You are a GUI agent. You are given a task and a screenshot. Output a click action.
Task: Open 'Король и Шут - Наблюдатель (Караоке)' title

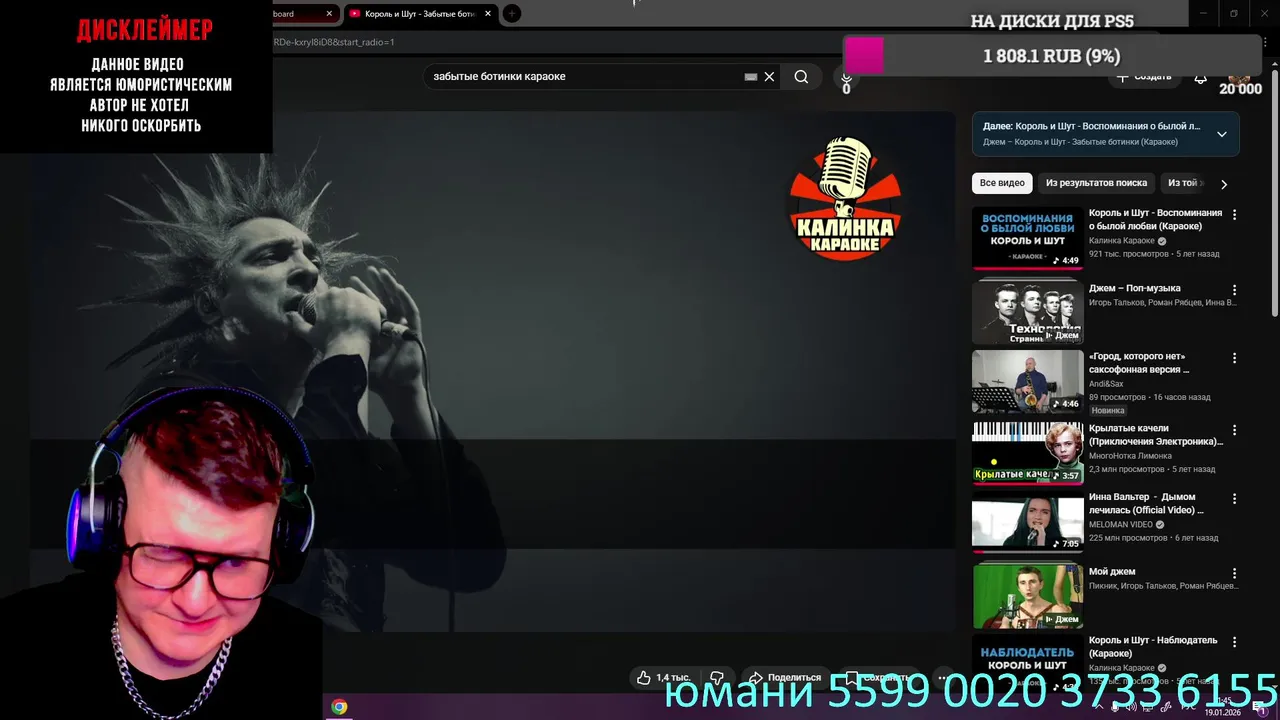[x=1153, y=647]
